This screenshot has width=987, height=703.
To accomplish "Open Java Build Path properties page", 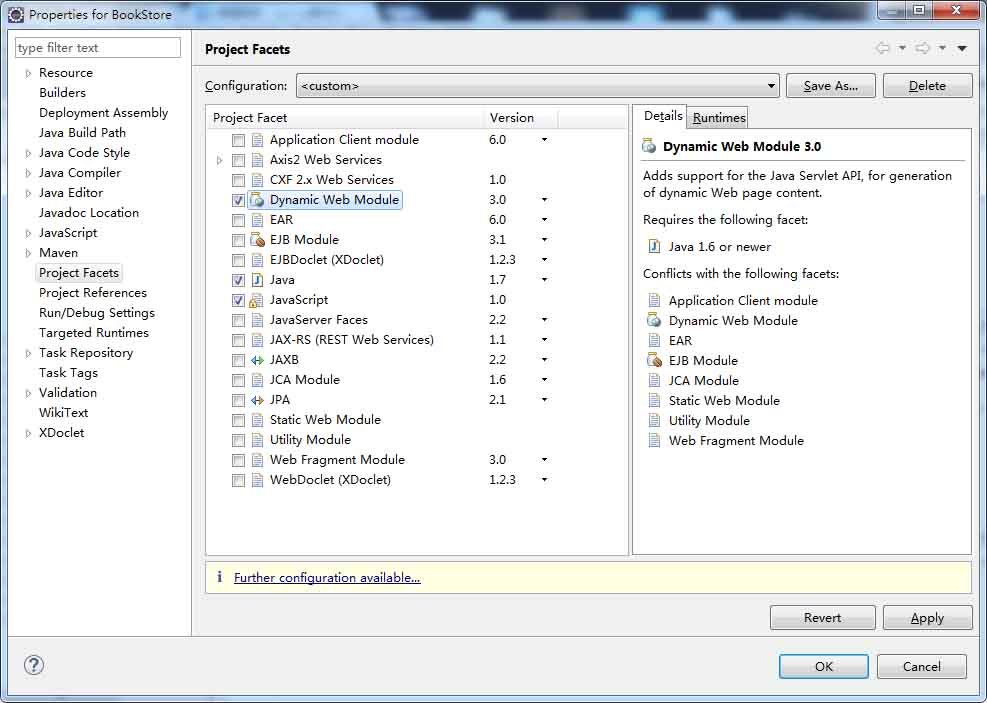I will click(x=82, y=132).
